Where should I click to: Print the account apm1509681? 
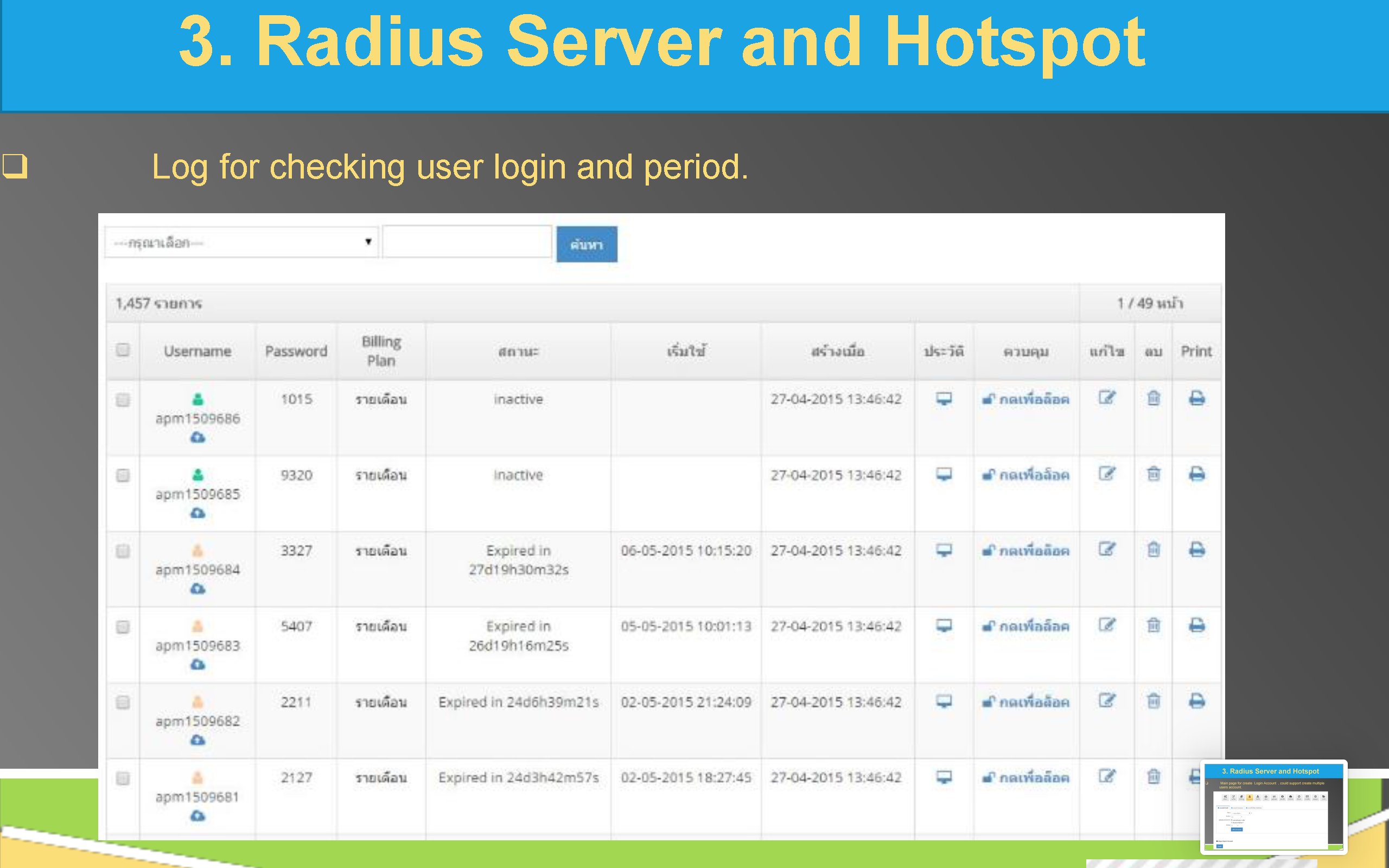(1197, 777)
